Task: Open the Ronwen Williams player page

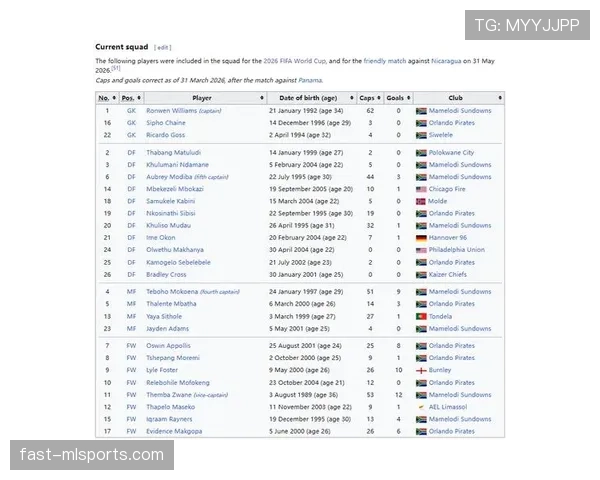Action: coord(171,111)
